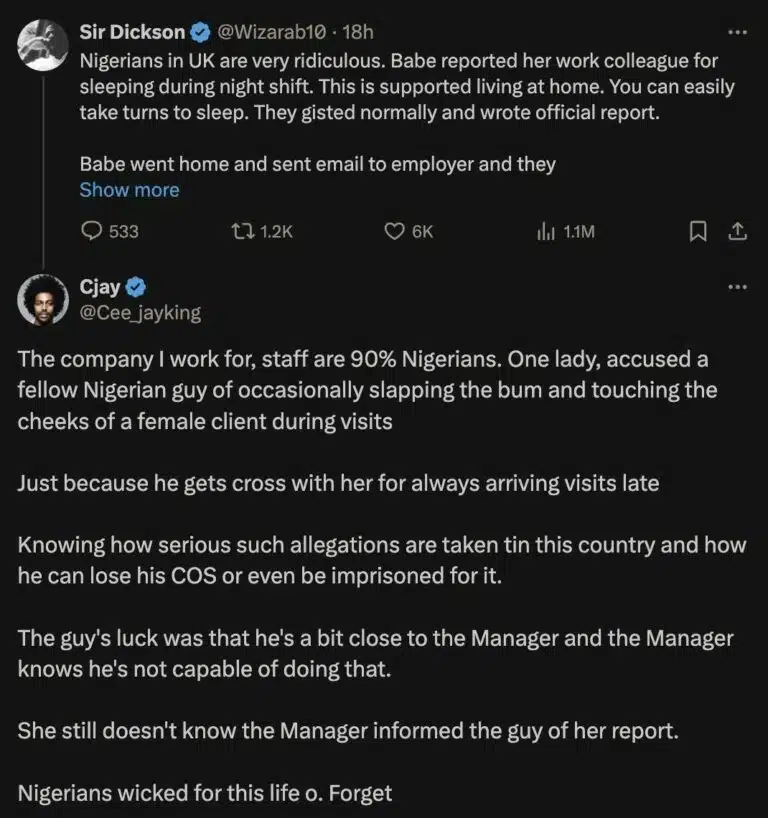The width and height of the screenshot is (768, 818).
Task: Click the tweet text about night shift sleeping
Action: coord(400,86)
